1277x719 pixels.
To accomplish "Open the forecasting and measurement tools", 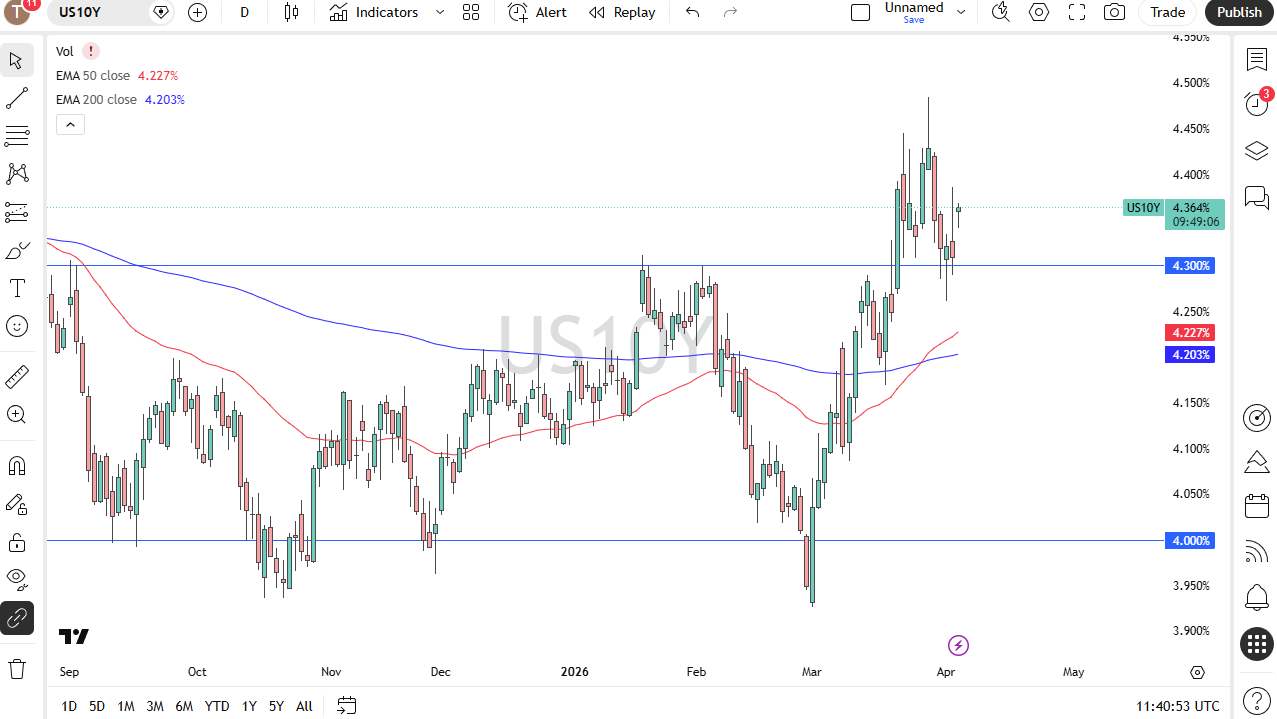I will 17,212.
